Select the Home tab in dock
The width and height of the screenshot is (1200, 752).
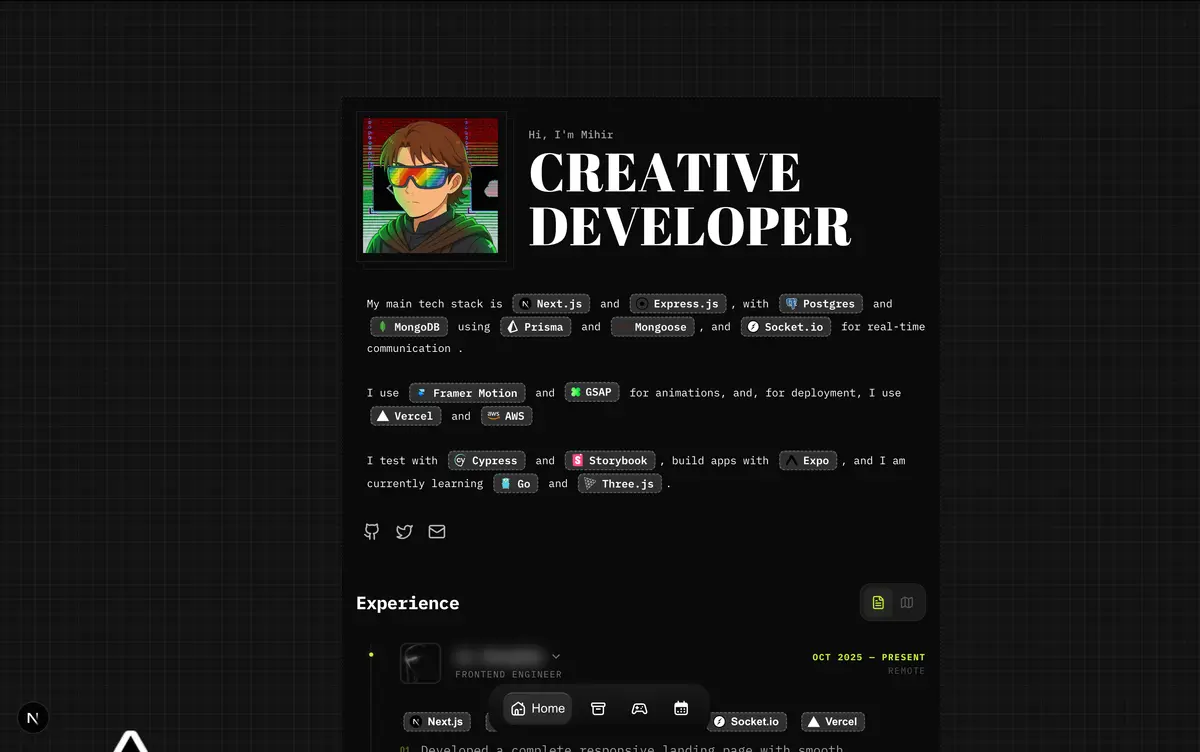point(538,708)
